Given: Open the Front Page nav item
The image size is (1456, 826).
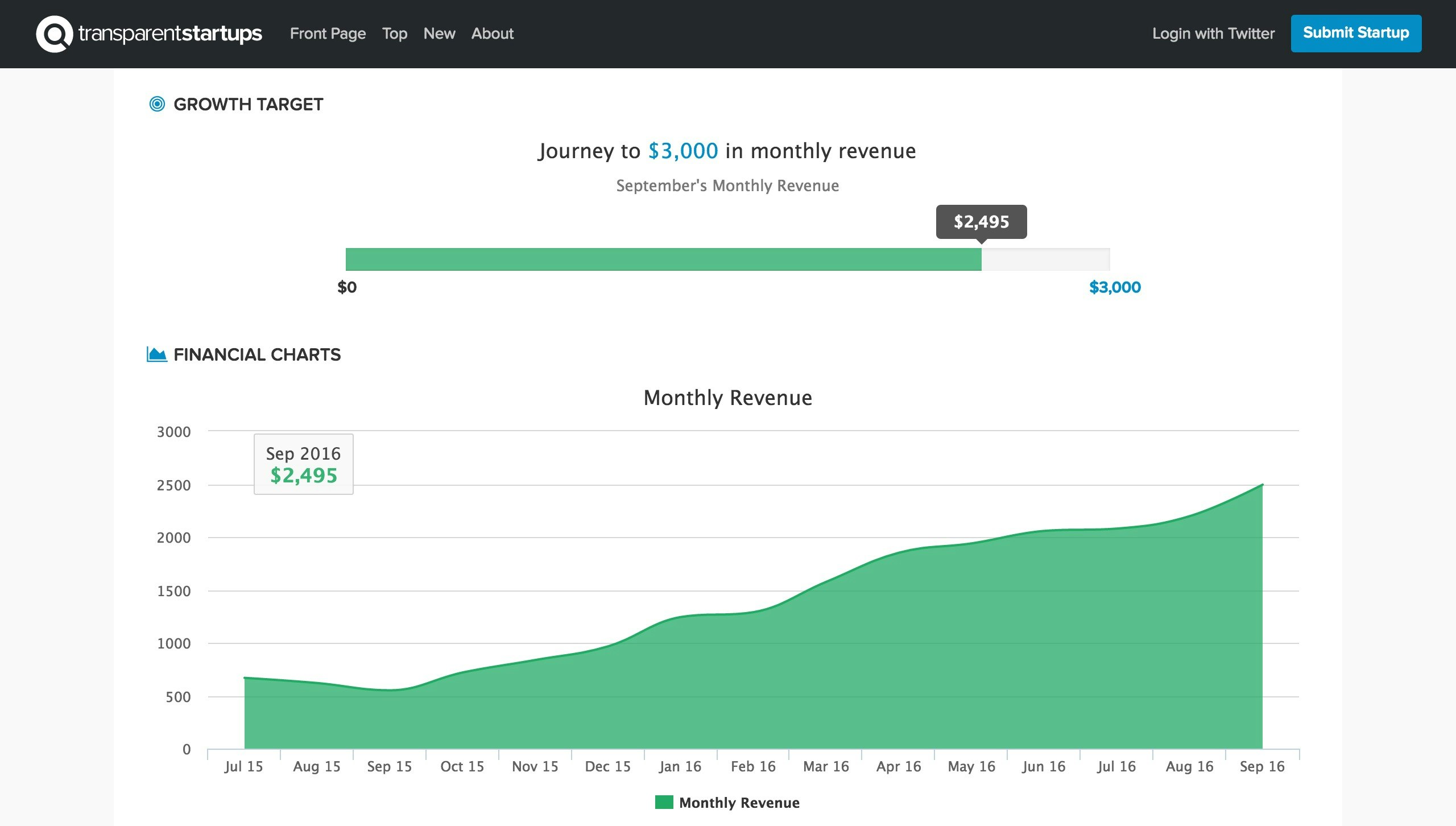Looking at the screenshot, I should point(328,34).
